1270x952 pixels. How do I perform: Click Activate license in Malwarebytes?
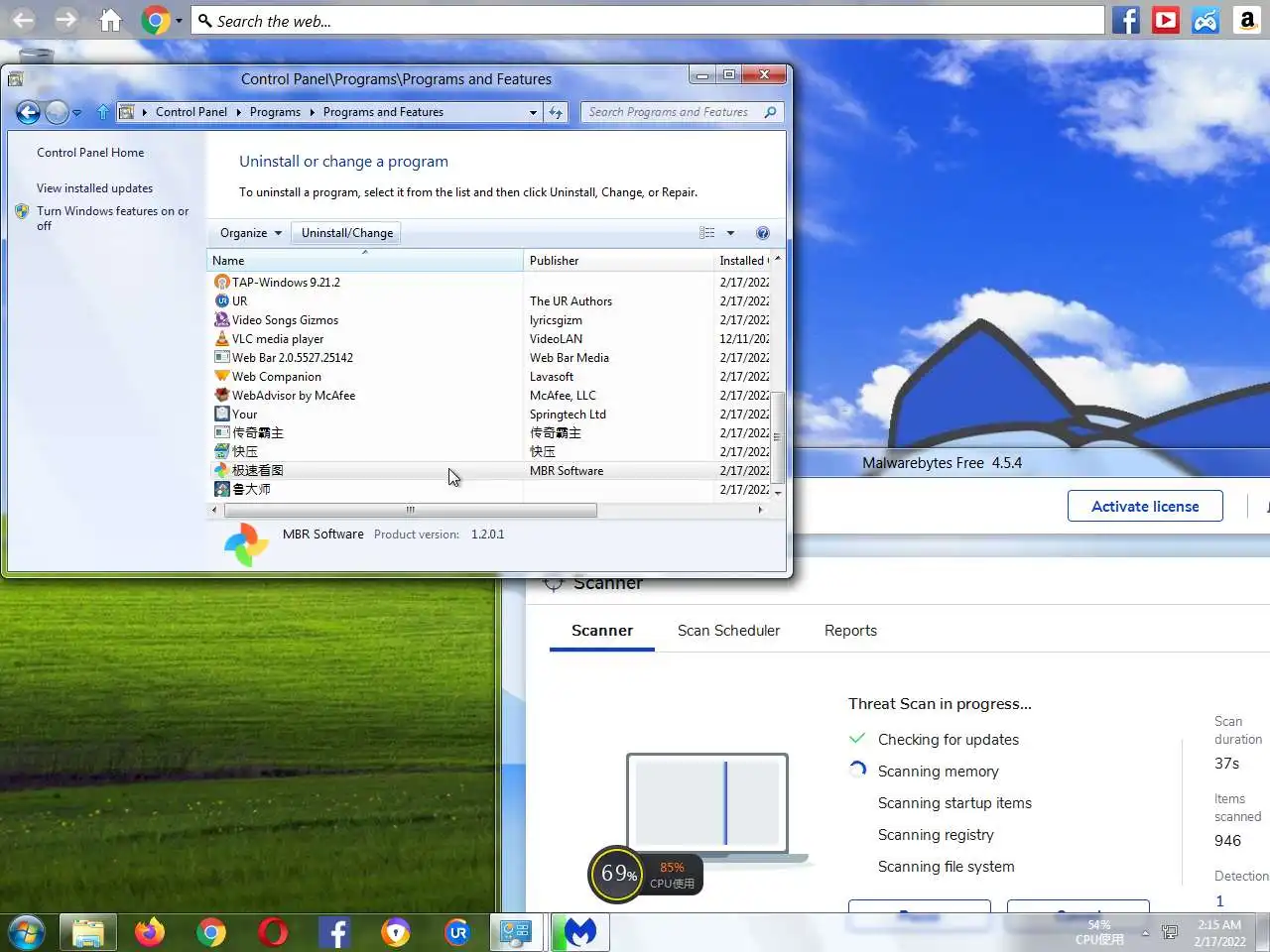(1145, 506)
